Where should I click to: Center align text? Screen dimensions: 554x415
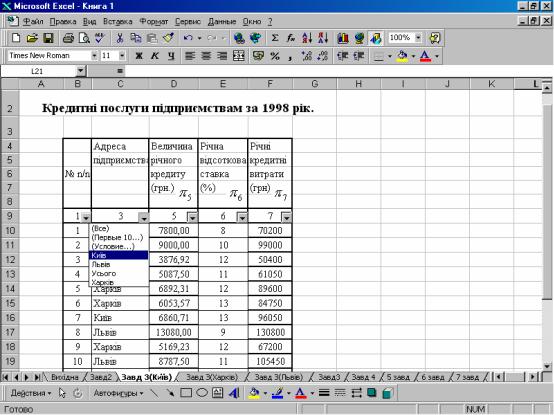tap(206, 56)
